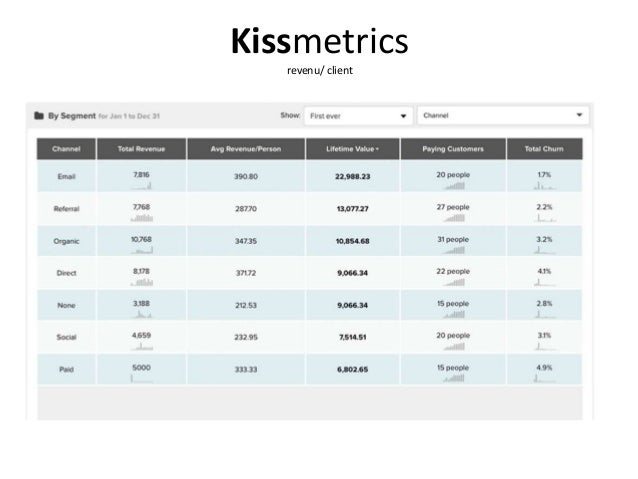638x479 pixels.
Task: Click Organic lifetime value 10,854.68
Action: [352, 241]
